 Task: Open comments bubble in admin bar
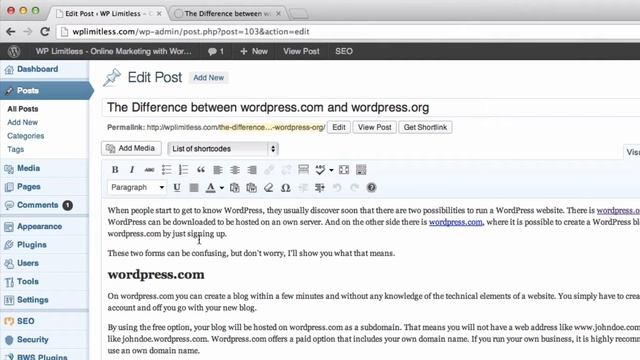[216, 51]
